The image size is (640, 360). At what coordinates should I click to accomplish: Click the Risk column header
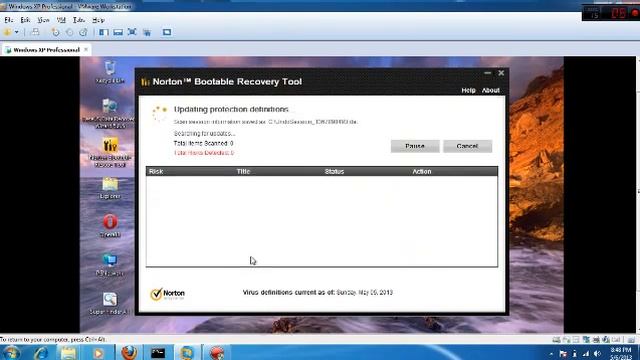tap(156, 171)
